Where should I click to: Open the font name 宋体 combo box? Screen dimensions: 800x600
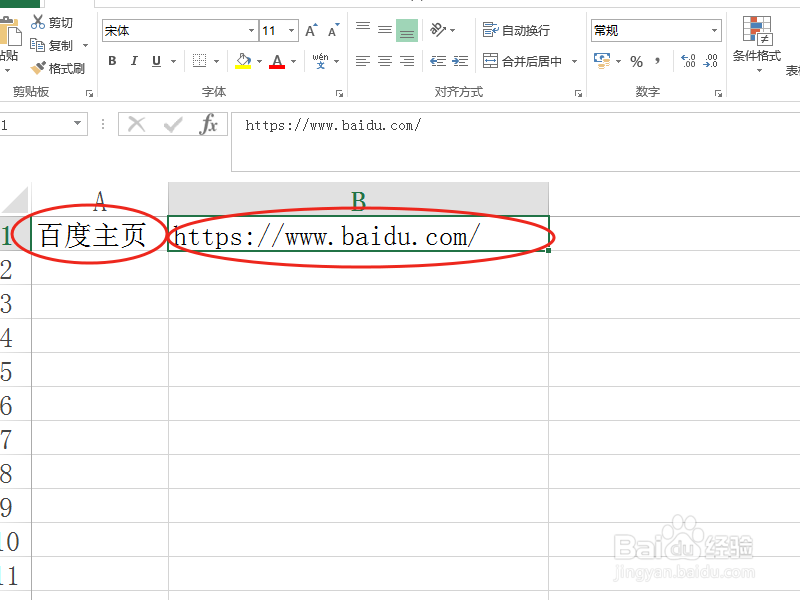(180, 31)
